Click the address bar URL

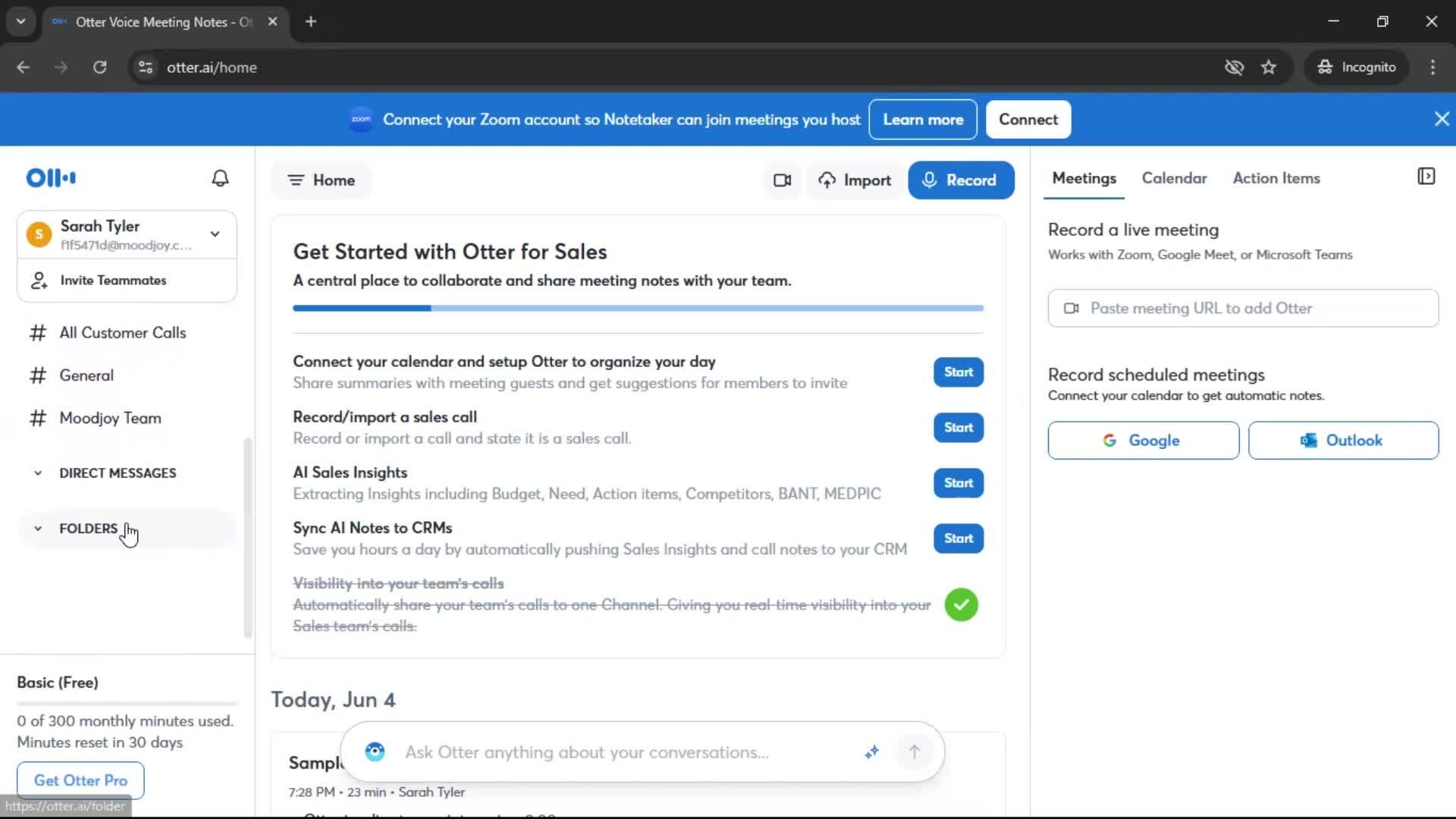[x=212, y=67]
